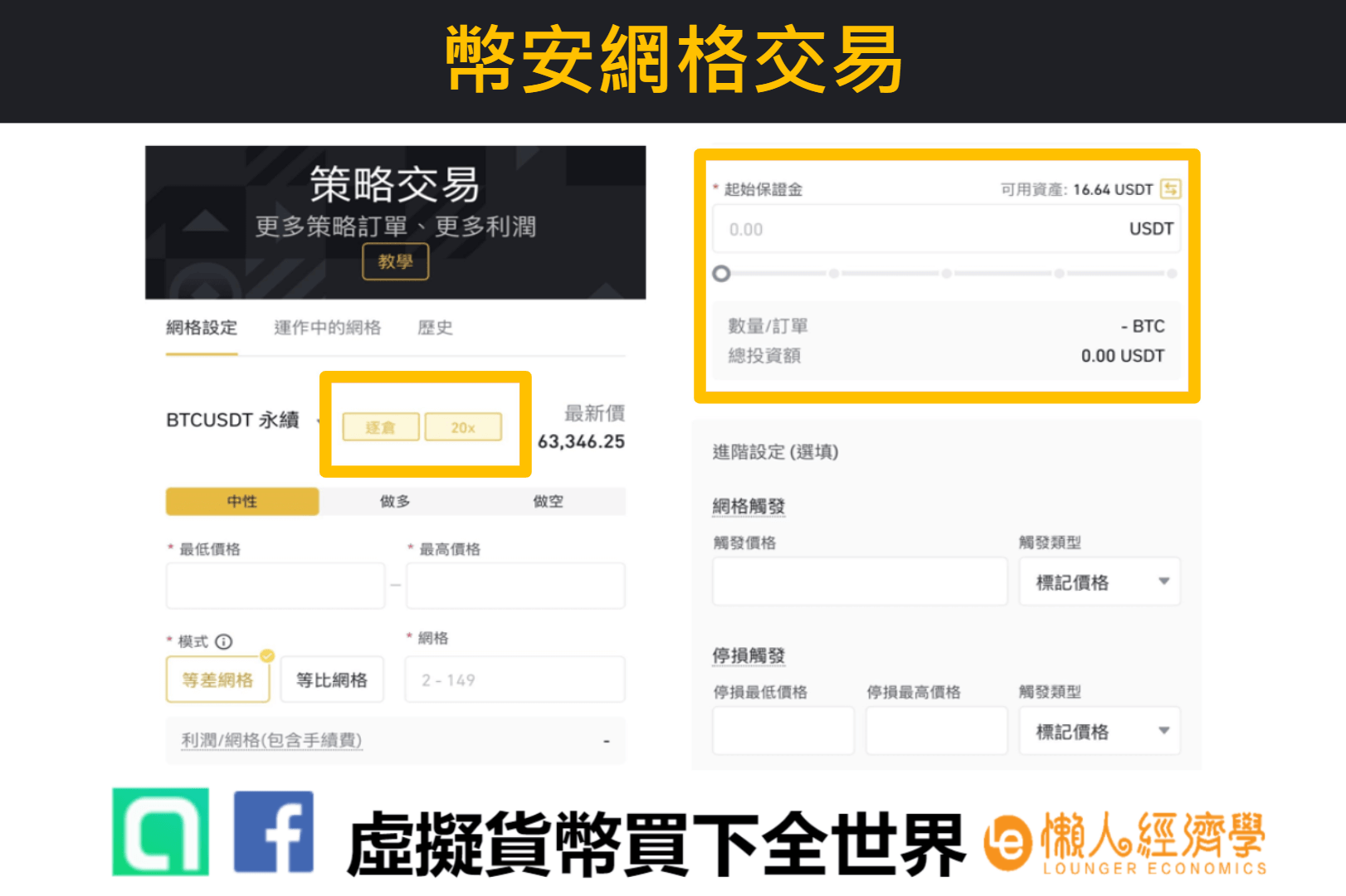This screenshot has height=896, width=1346.
Task: Choose 等比網格 geometric grid mode
Action: pos(332,679)
